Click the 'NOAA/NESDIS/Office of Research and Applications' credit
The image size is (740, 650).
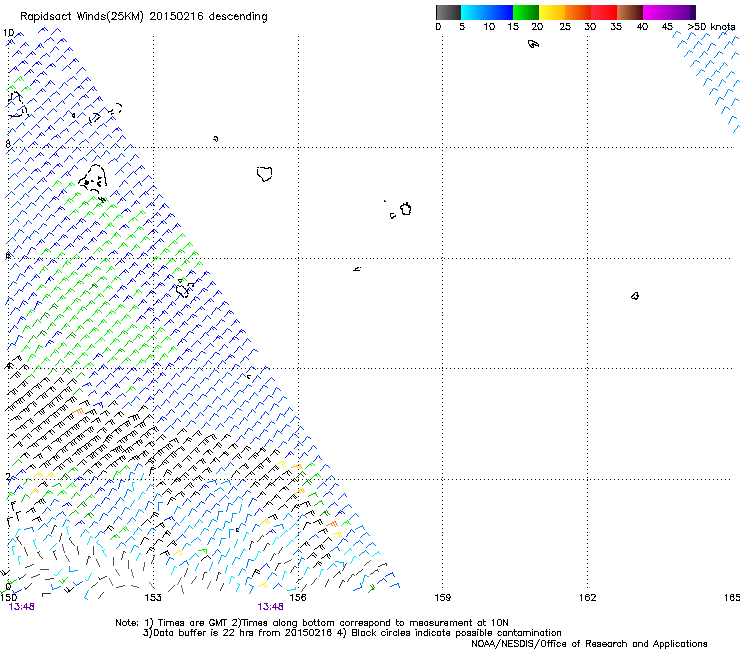589,644
